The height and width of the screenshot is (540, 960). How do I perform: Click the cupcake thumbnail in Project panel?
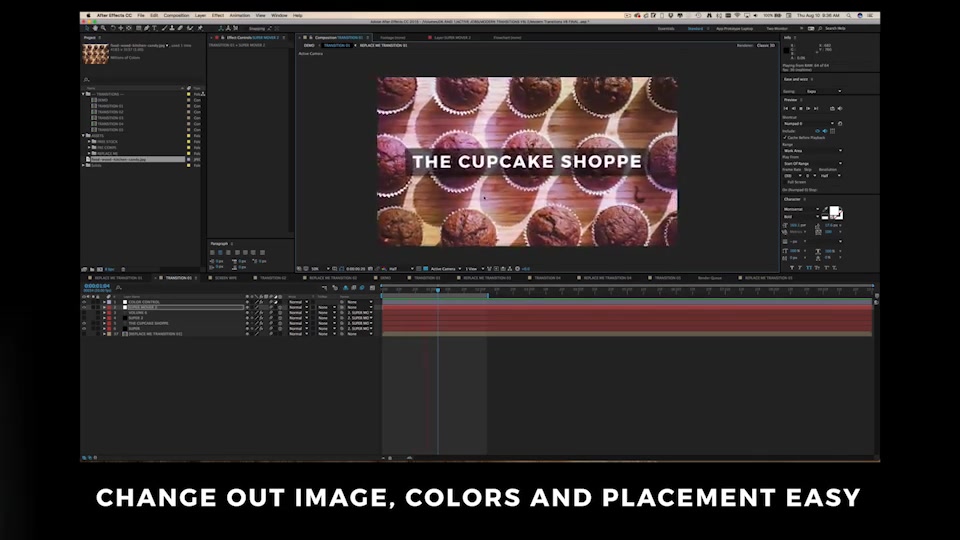(x=96, y=53)
